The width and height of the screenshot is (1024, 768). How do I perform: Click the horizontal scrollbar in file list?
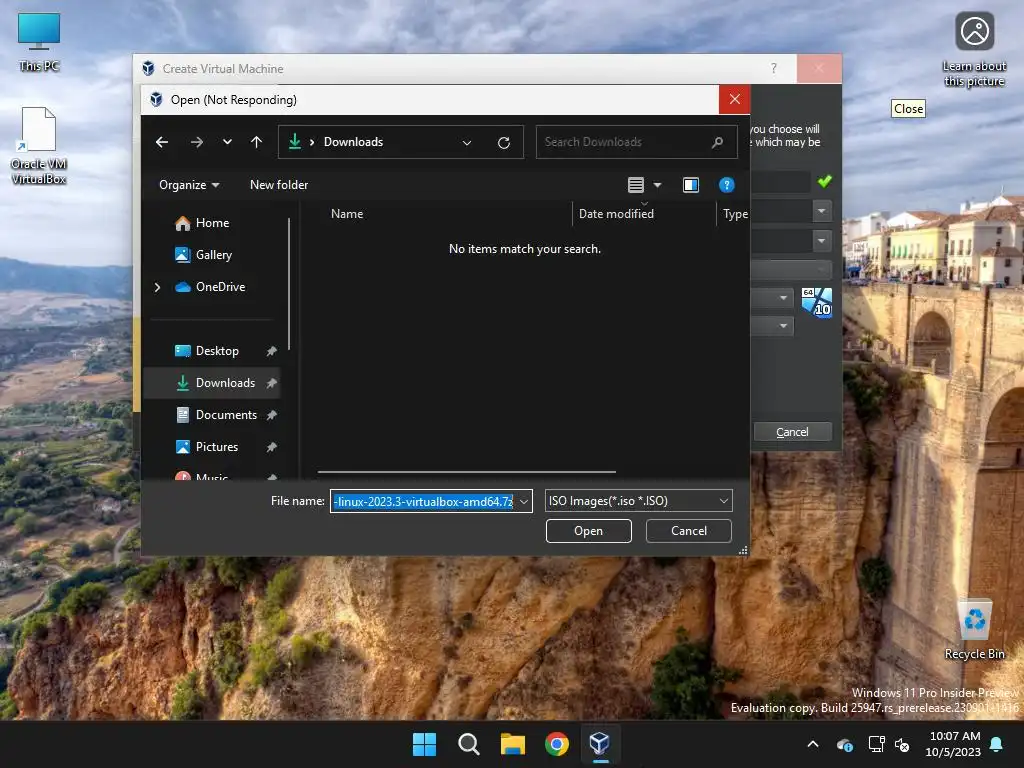pos(466,472)
